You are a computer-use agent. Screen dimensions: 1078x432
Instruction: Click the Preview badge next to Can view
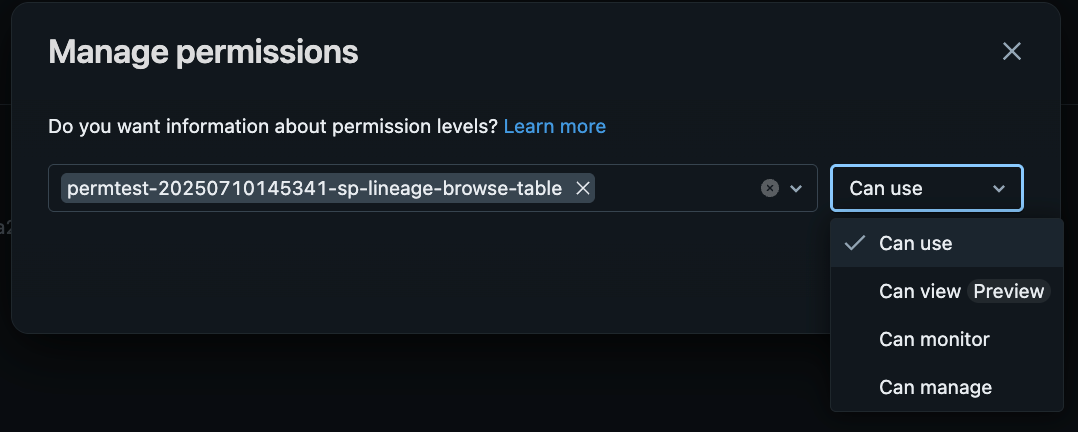[x=1009, y=292]
